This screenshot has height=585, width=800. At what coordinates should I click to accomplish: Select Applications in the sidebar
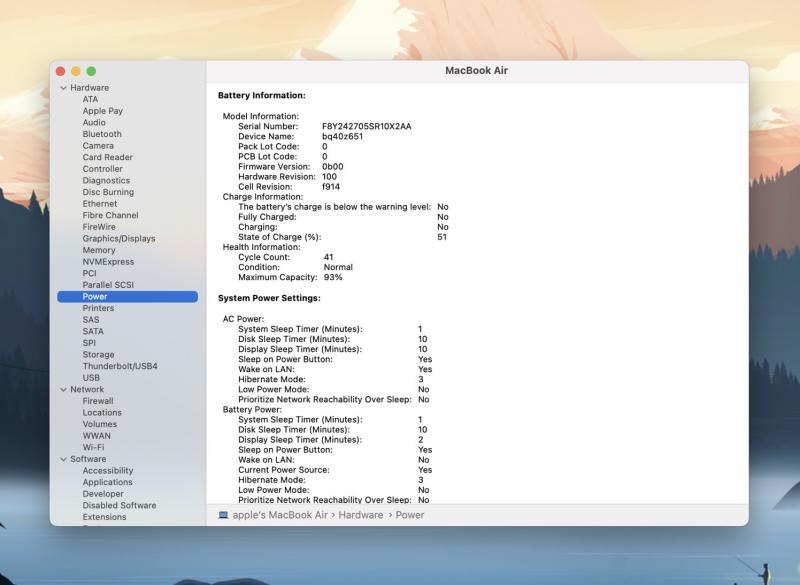coord(108,482)
